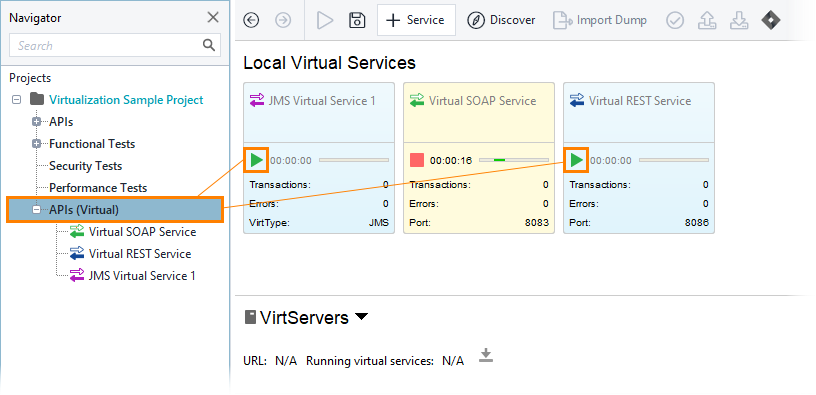Open the Discover tool

[x=501, y=20]
